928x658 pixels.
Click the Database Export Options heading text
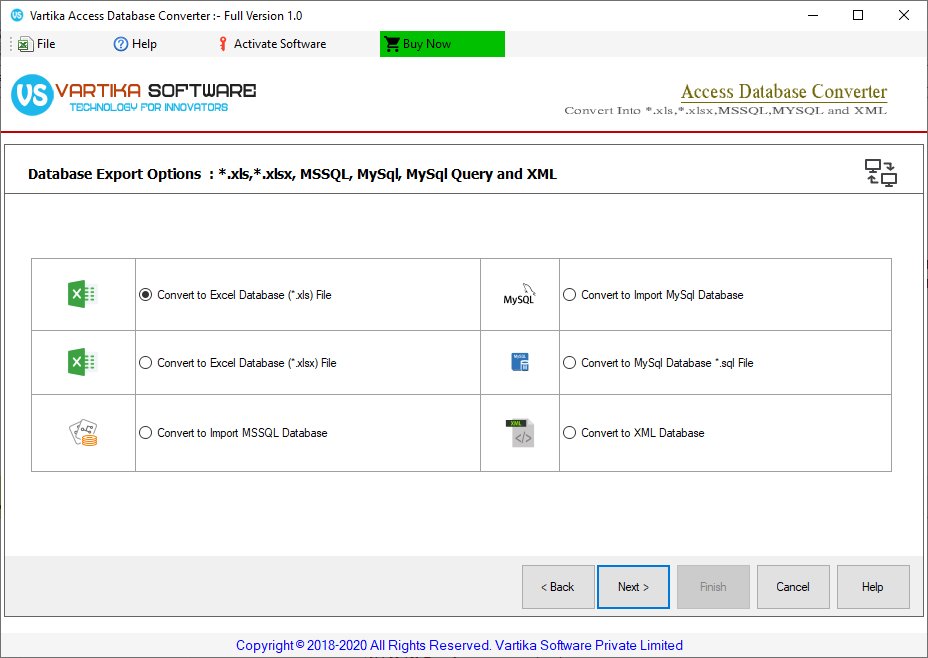292,174
